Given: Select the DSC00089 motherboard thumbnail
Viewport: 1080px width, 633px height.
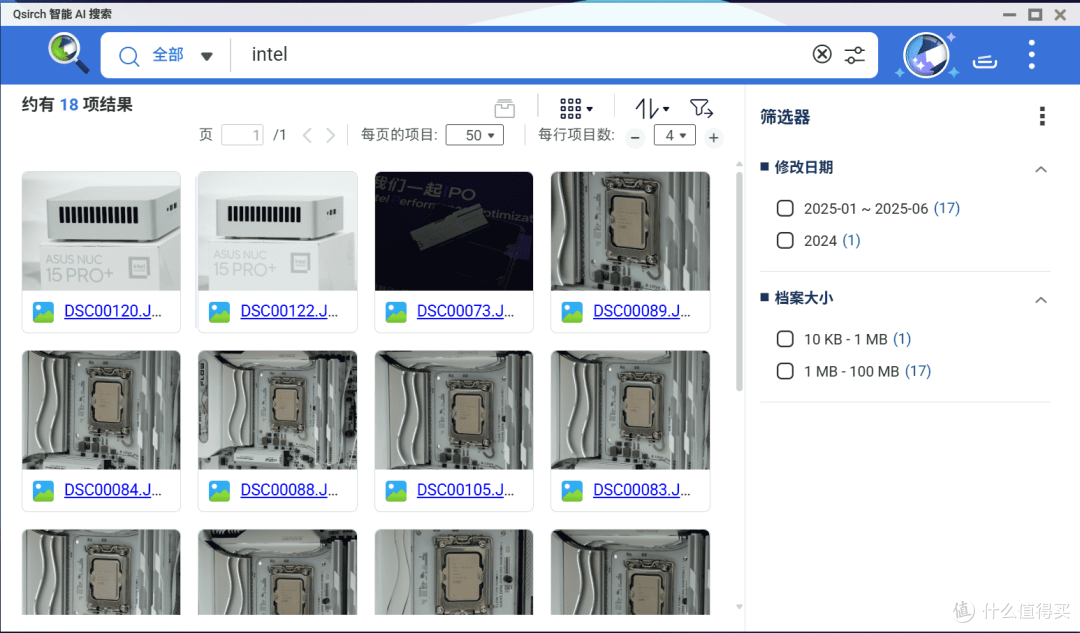Looking at the screenshot, I should coord(630,231).
